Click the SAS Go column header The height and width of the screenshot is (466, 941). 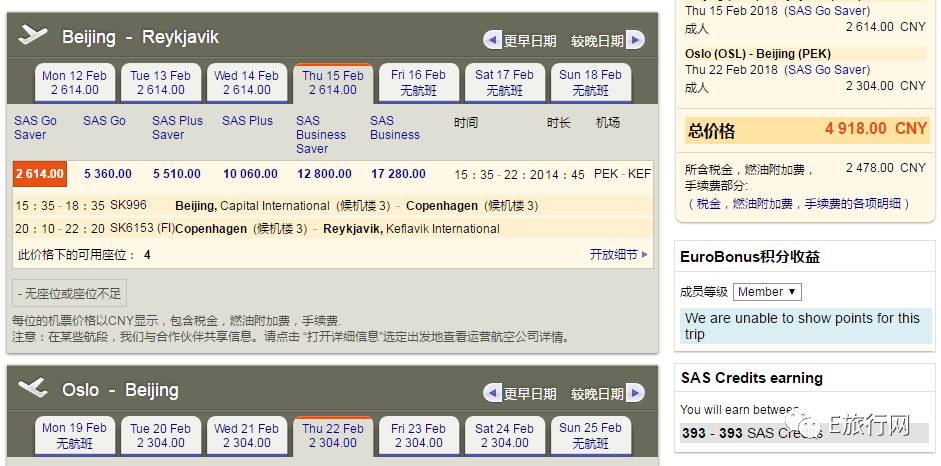pos(104,121)
